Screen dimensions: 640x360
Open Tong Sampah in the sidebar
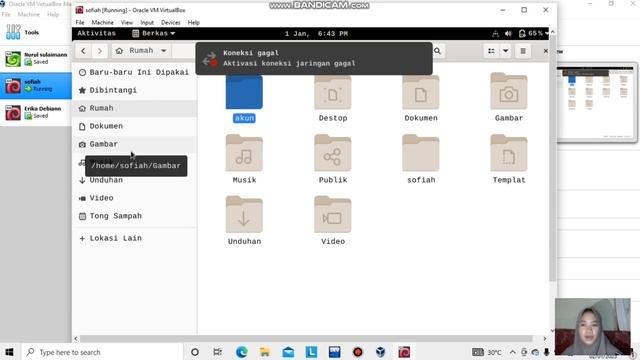coord(134,216)
